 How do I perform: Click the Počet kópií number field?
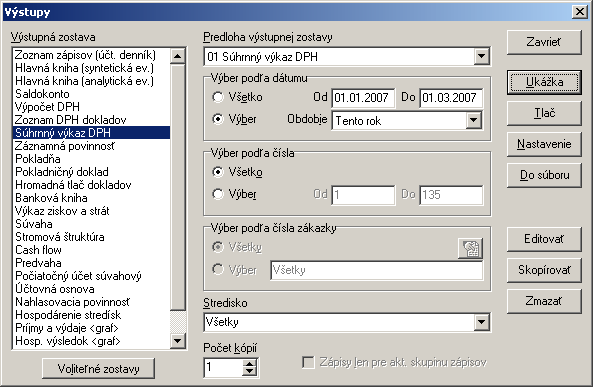[223, 367]
